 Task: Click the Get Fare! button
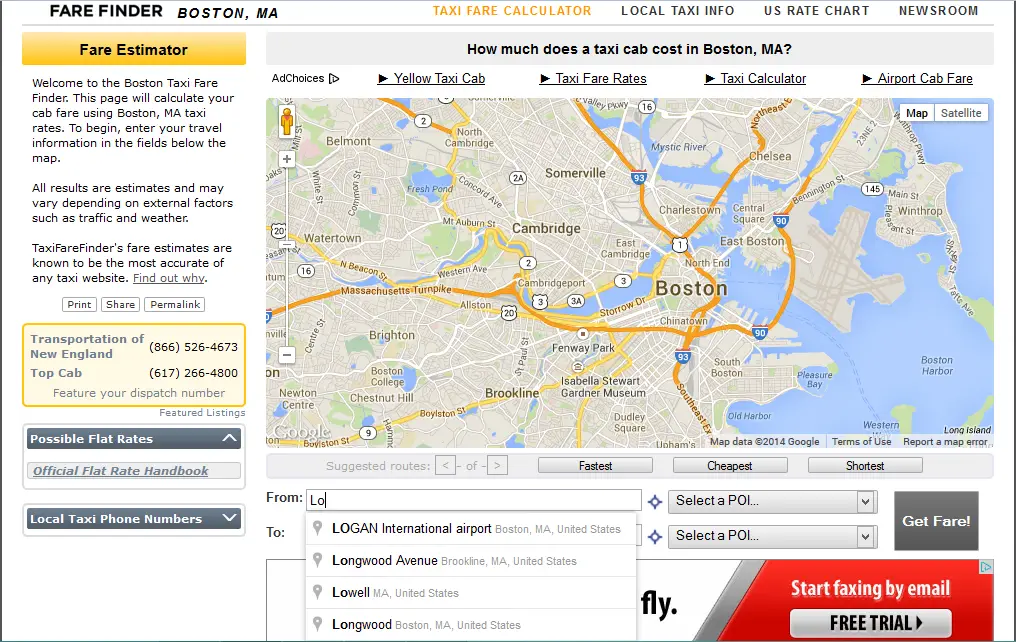[x=936, y=521]
